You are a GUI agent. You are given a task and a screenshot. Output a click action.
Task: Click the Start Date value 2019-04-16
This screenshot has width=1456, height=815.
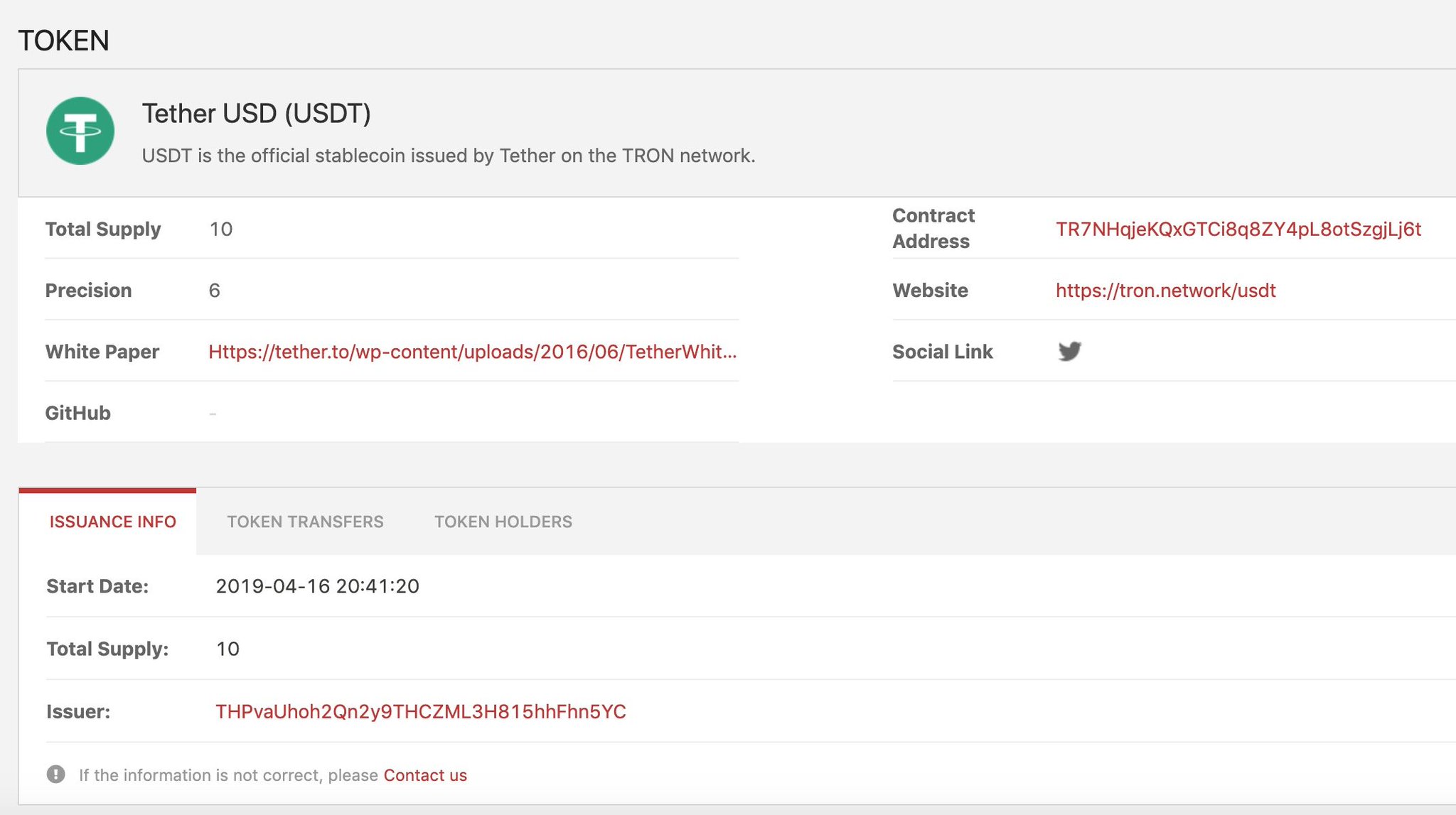(317, 586)
